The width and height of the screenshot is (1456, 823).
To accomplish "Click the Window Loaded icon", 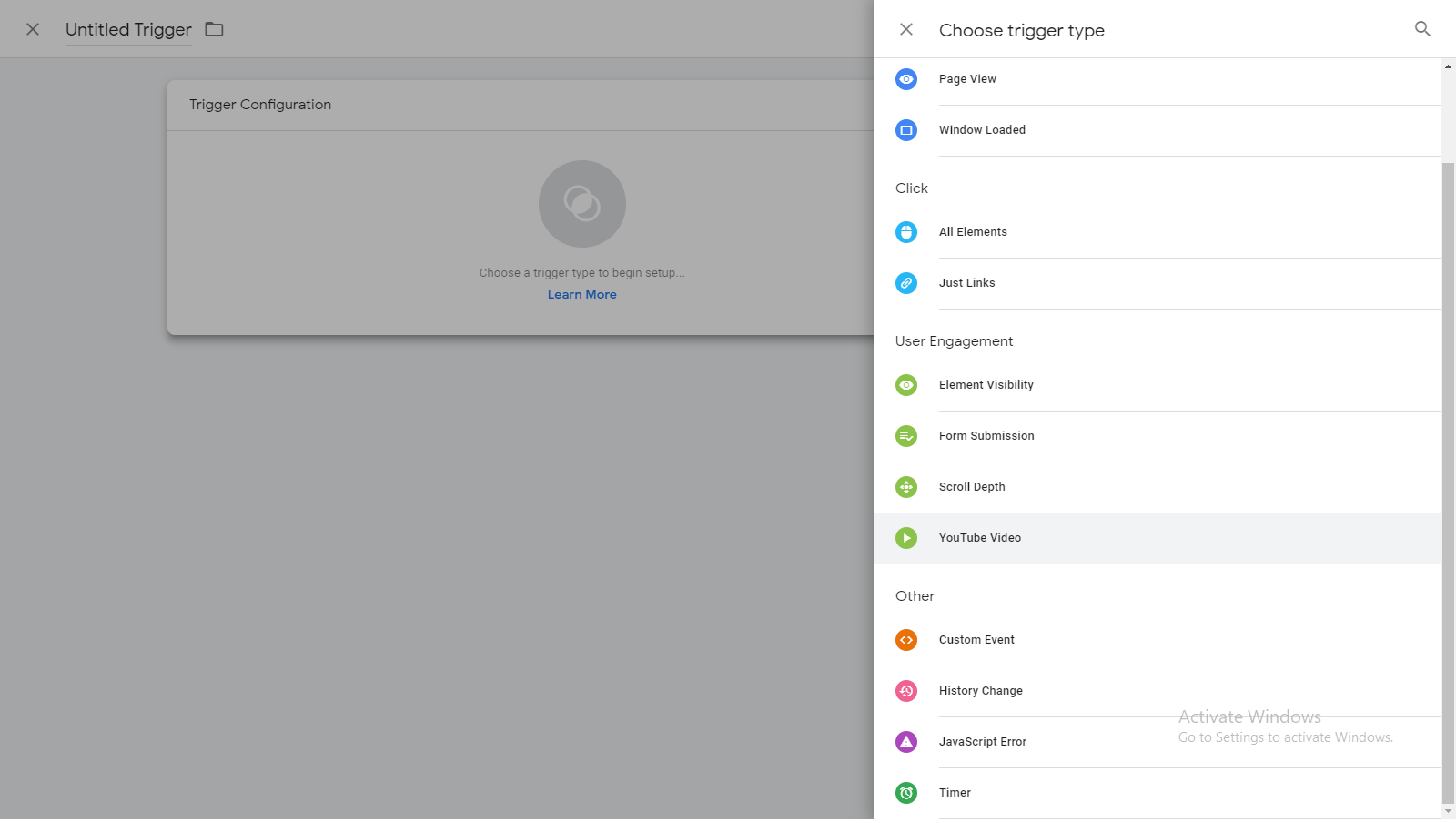I will point(906,130).
